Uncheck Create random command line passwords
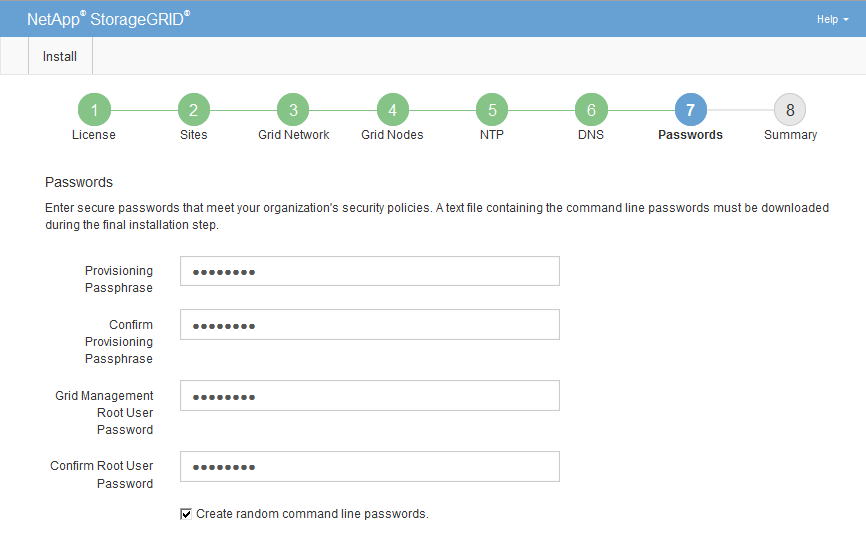 click(186, 514)
